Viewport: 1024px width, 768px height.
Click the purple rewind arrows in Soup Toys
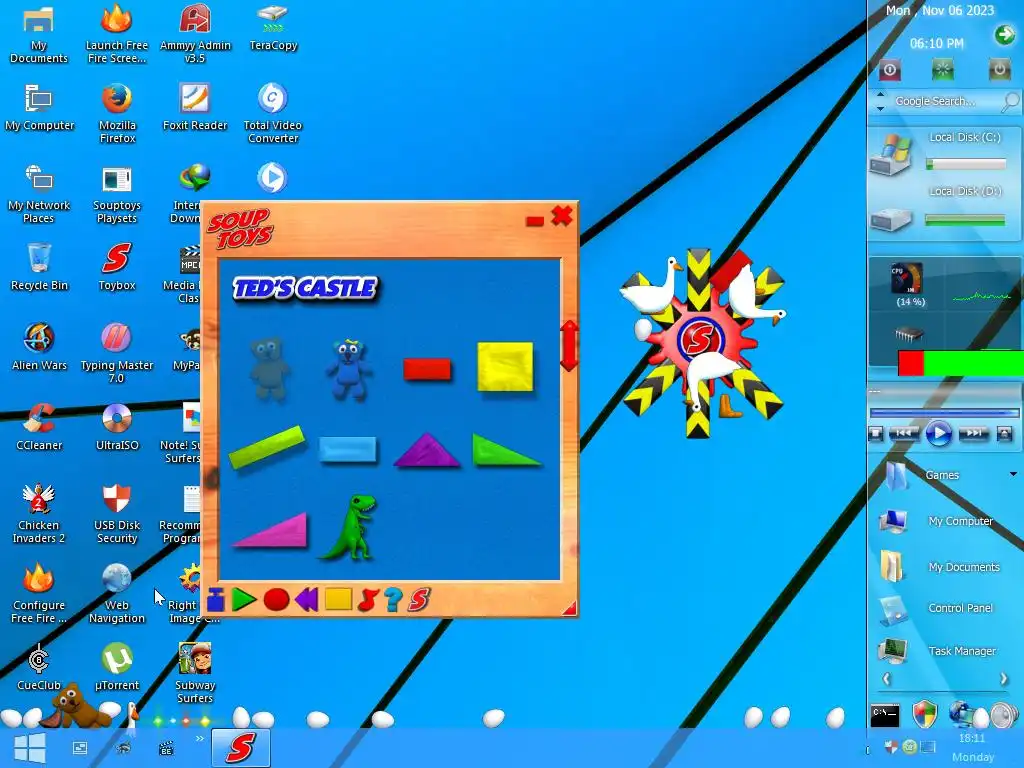(x=306, y=600)
